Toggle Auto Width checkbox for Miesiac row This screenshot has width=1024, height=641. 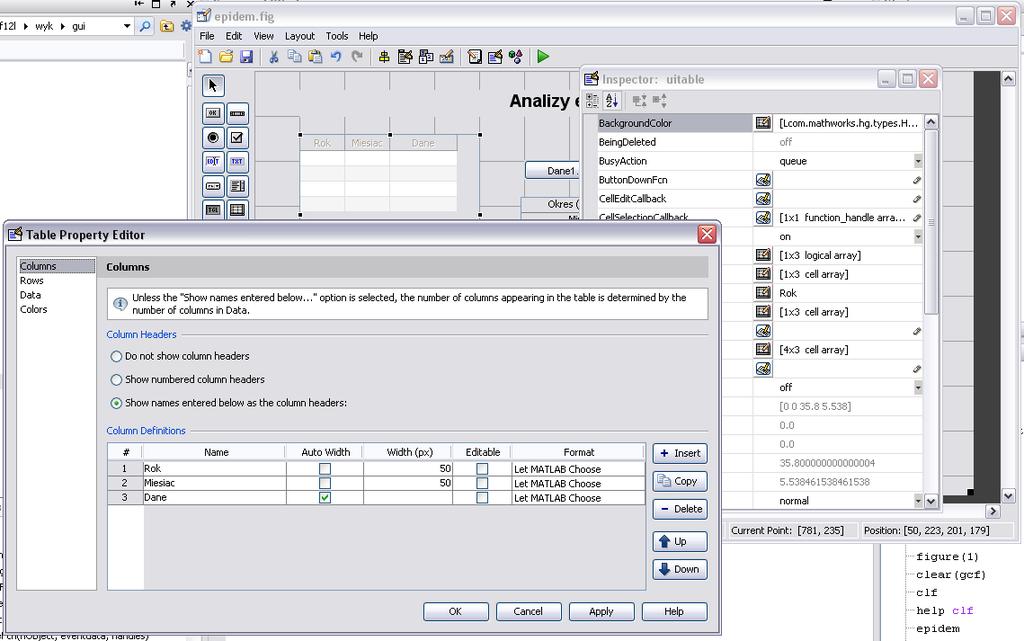tap(325, 483)
